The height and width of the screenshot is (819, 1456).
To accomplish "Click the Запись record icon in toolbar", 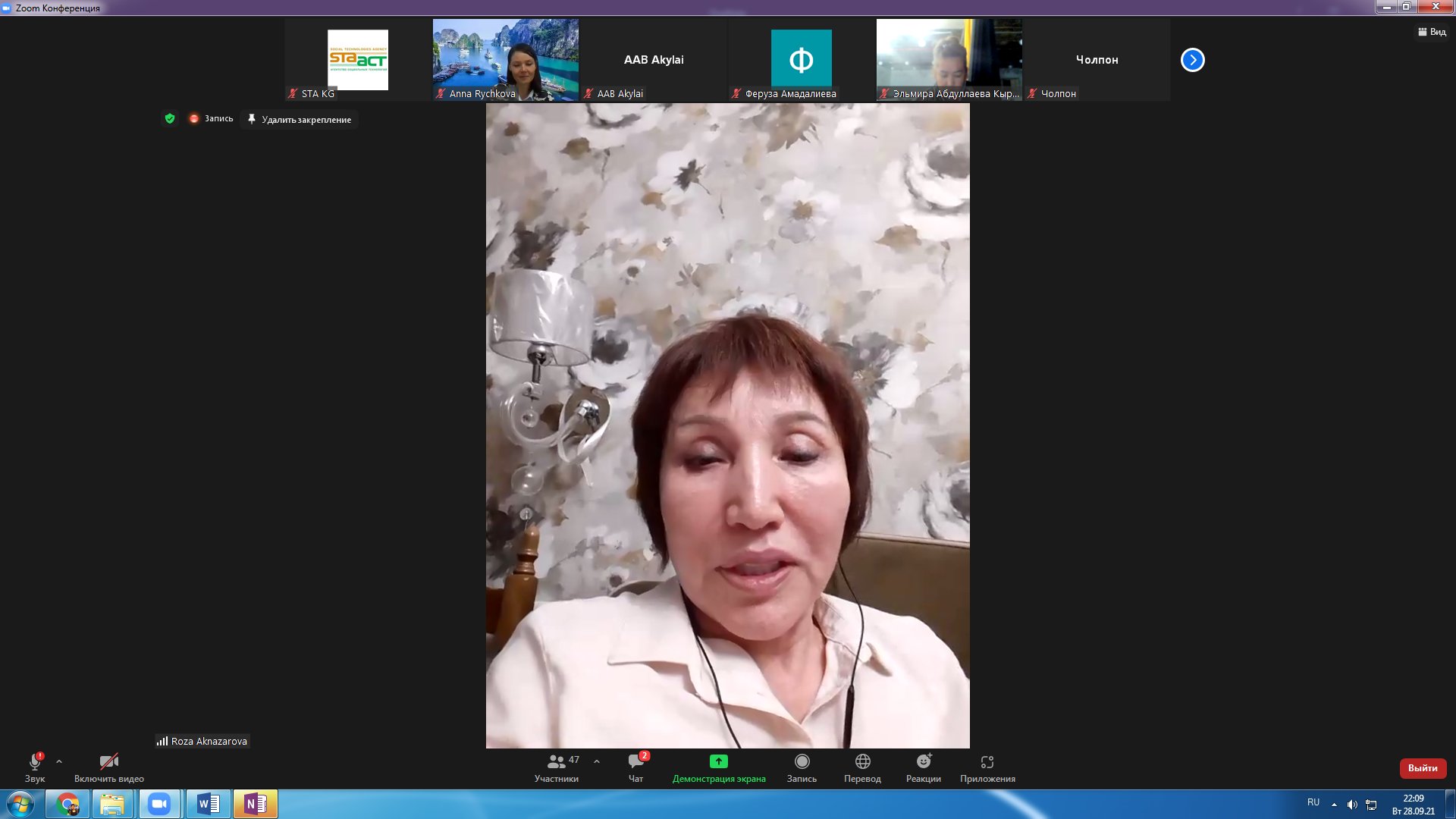I will click(802, 761).
